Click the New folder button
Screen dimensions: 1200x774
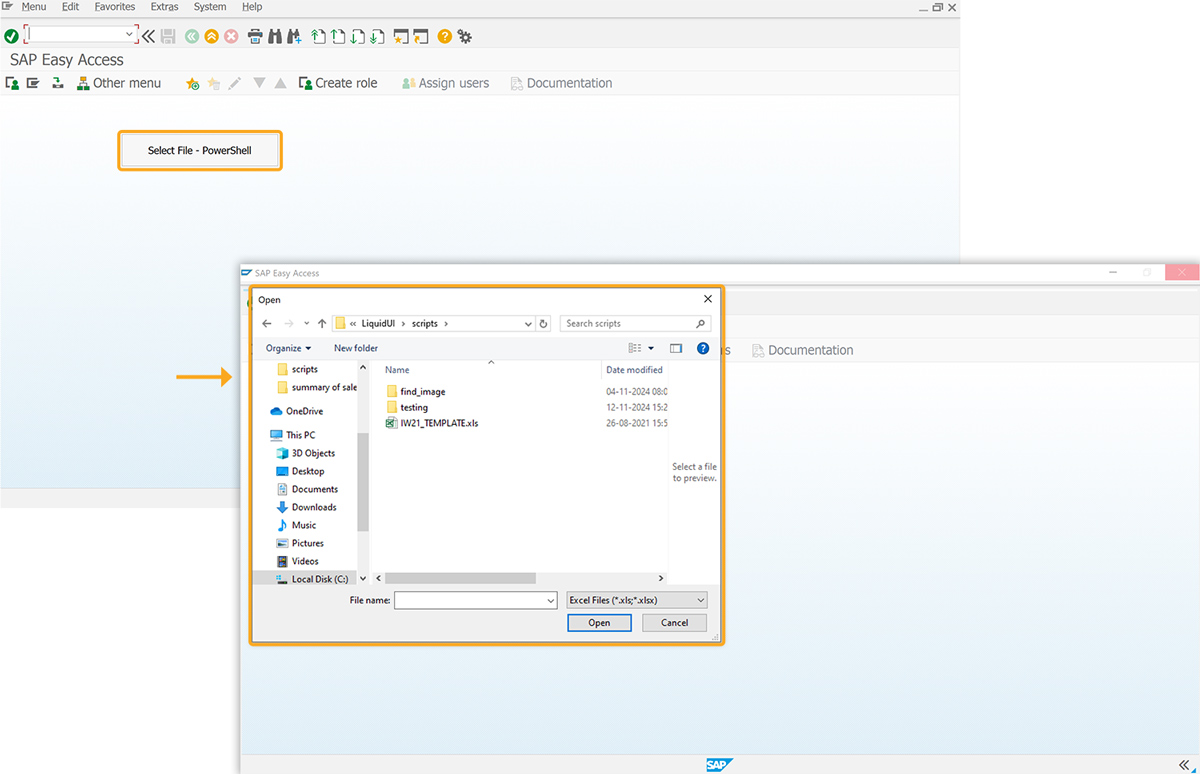tap(356, 348)
